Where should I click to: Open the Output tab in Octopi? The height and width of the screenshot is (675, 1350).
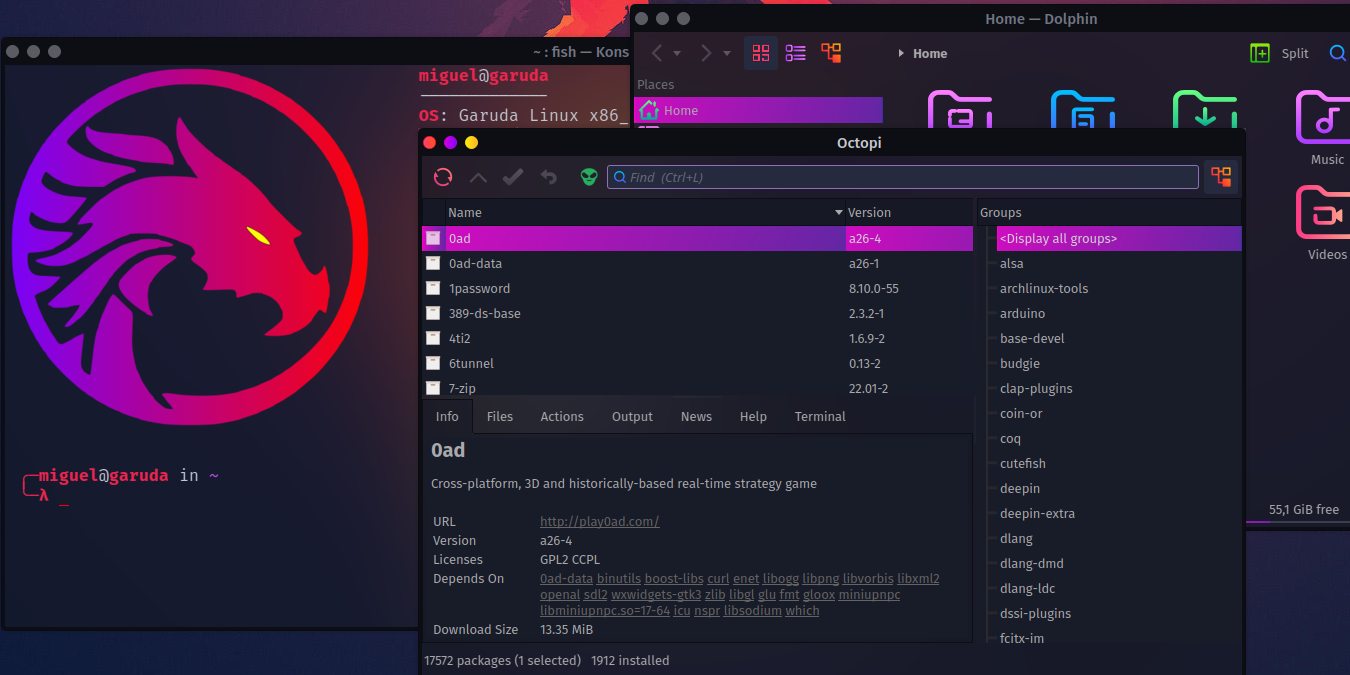(x=632, y=416)
